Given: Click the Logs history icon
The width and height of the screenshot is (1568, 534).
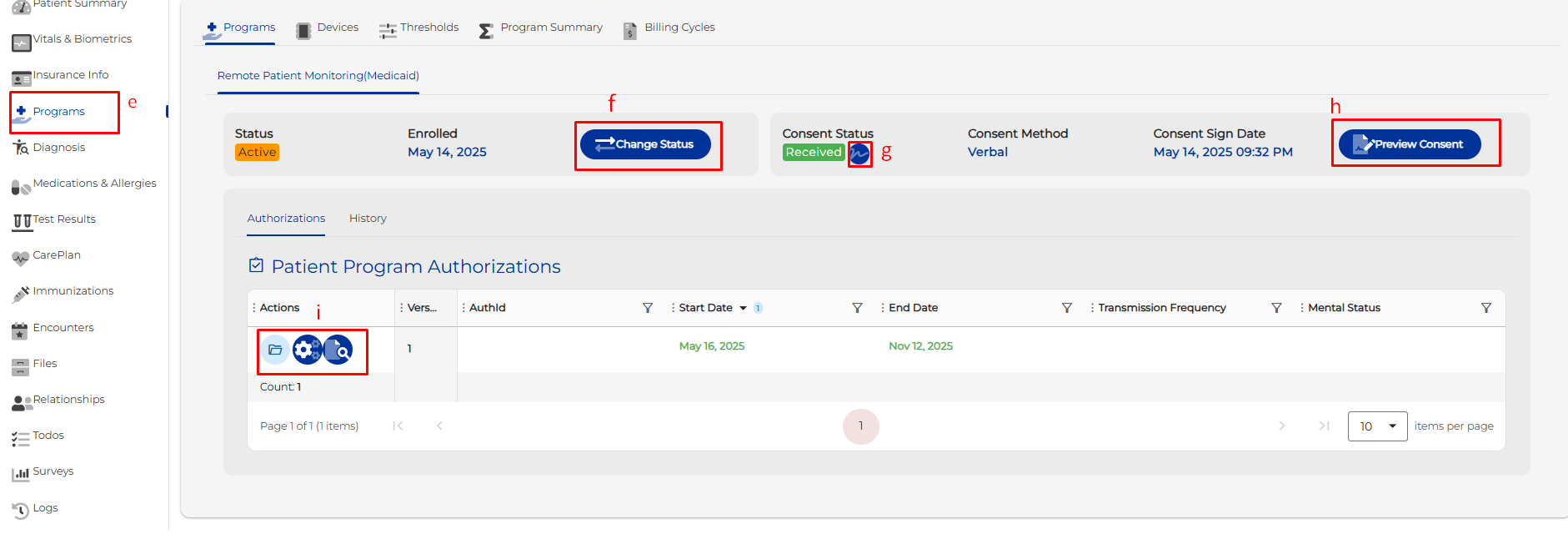Looking at the screenshot, I should 21,511.
